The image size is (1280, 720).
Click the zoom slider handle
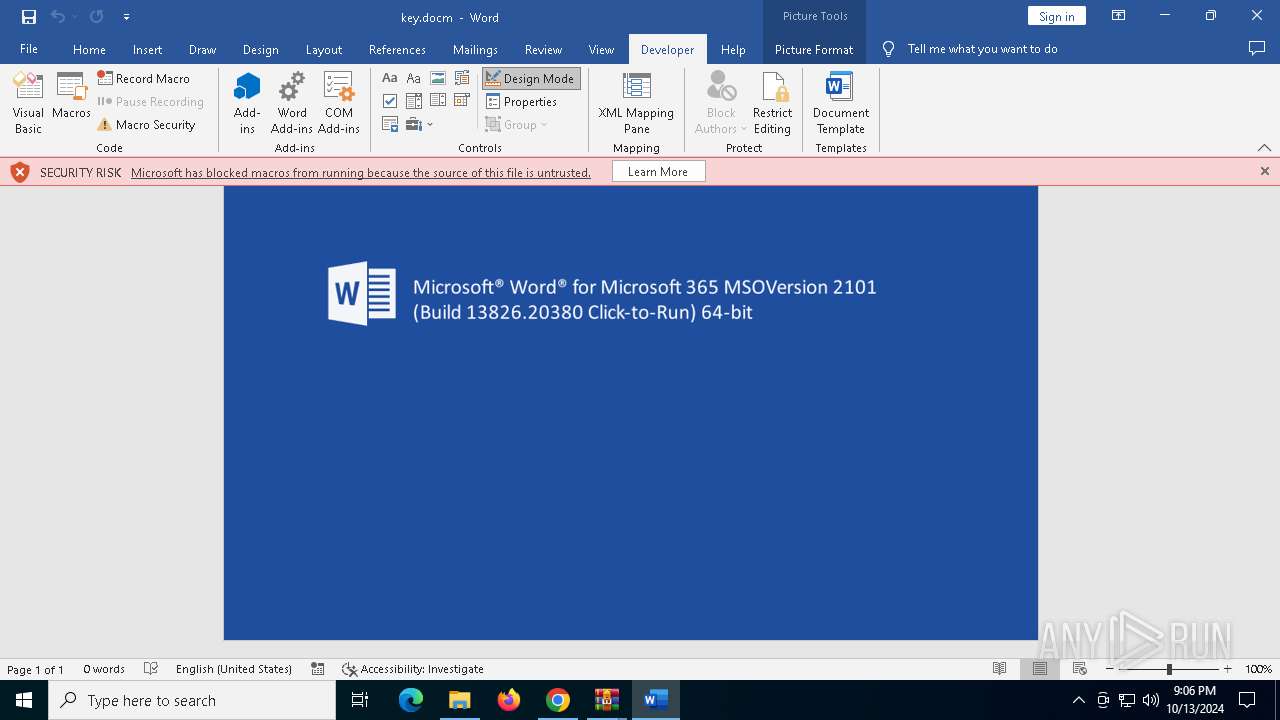1169,669
